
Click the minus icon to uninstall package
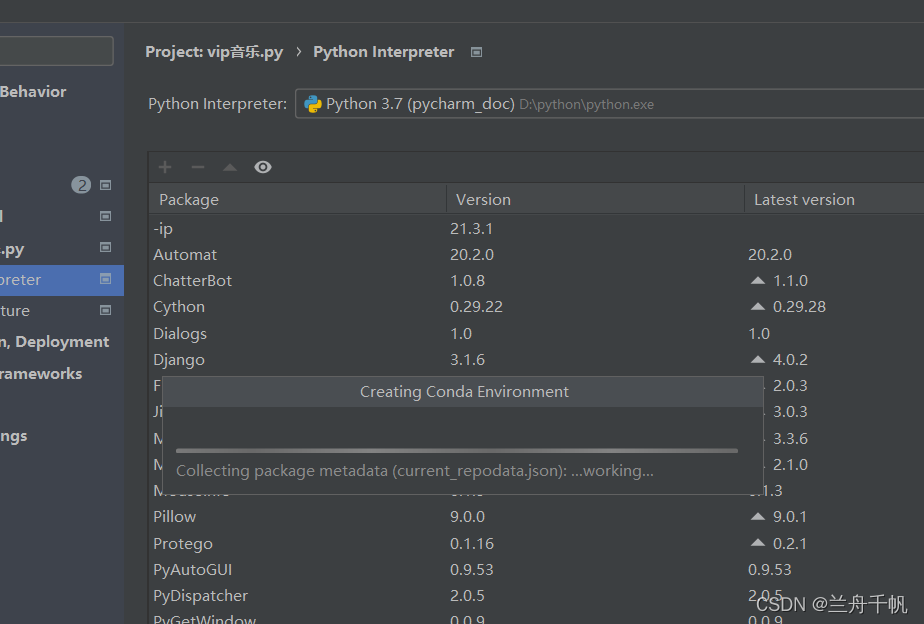coord(198,167)
